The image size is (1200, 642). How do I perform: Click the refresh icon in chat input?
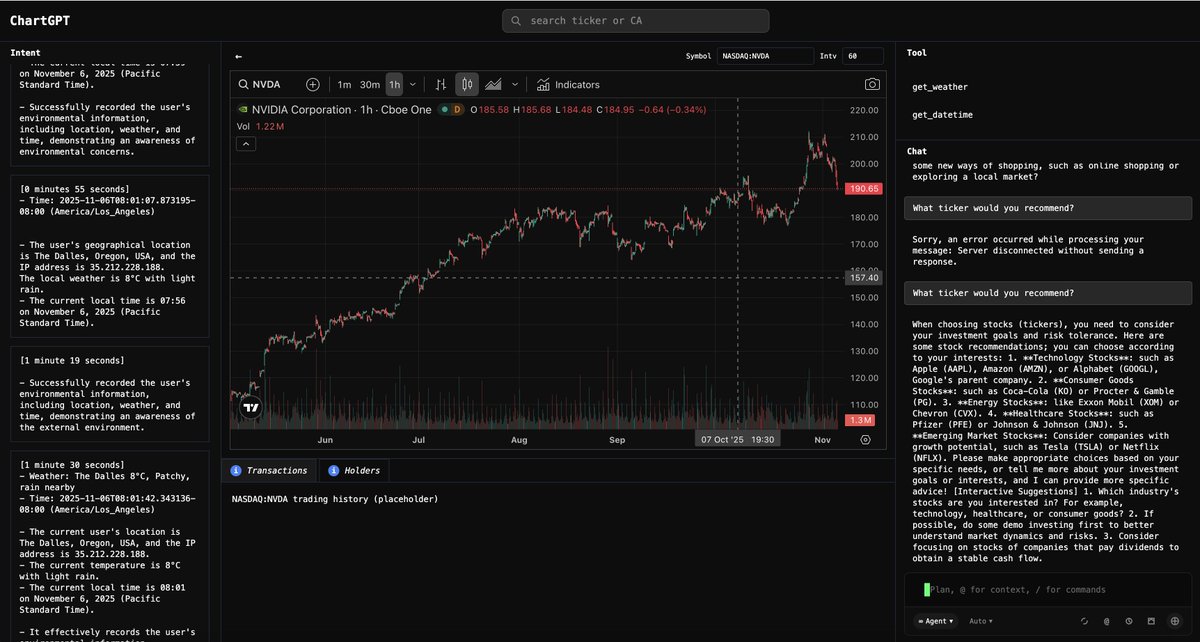1084,621
